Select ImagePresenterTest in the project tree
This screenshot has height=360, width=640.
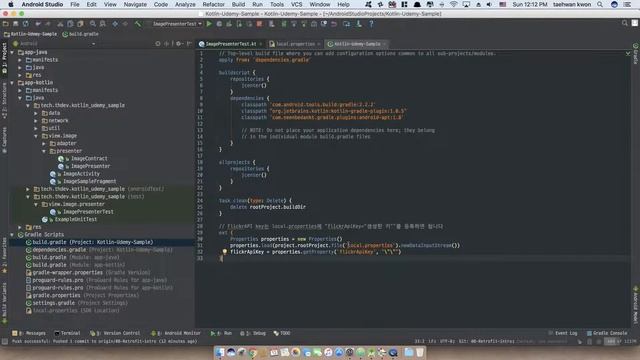tap(88, 212)
